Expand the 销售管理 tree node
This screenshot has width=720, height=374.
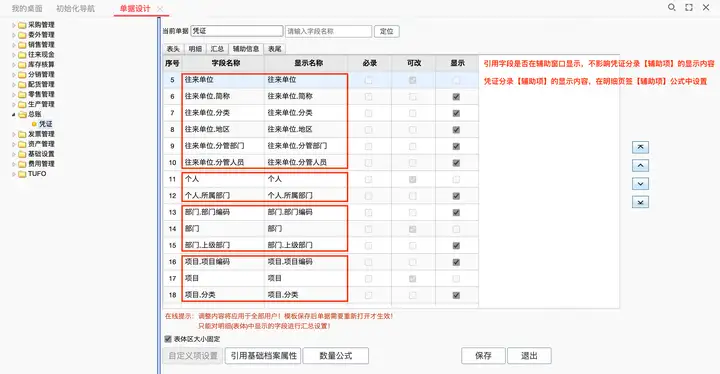tap(13, 45)
